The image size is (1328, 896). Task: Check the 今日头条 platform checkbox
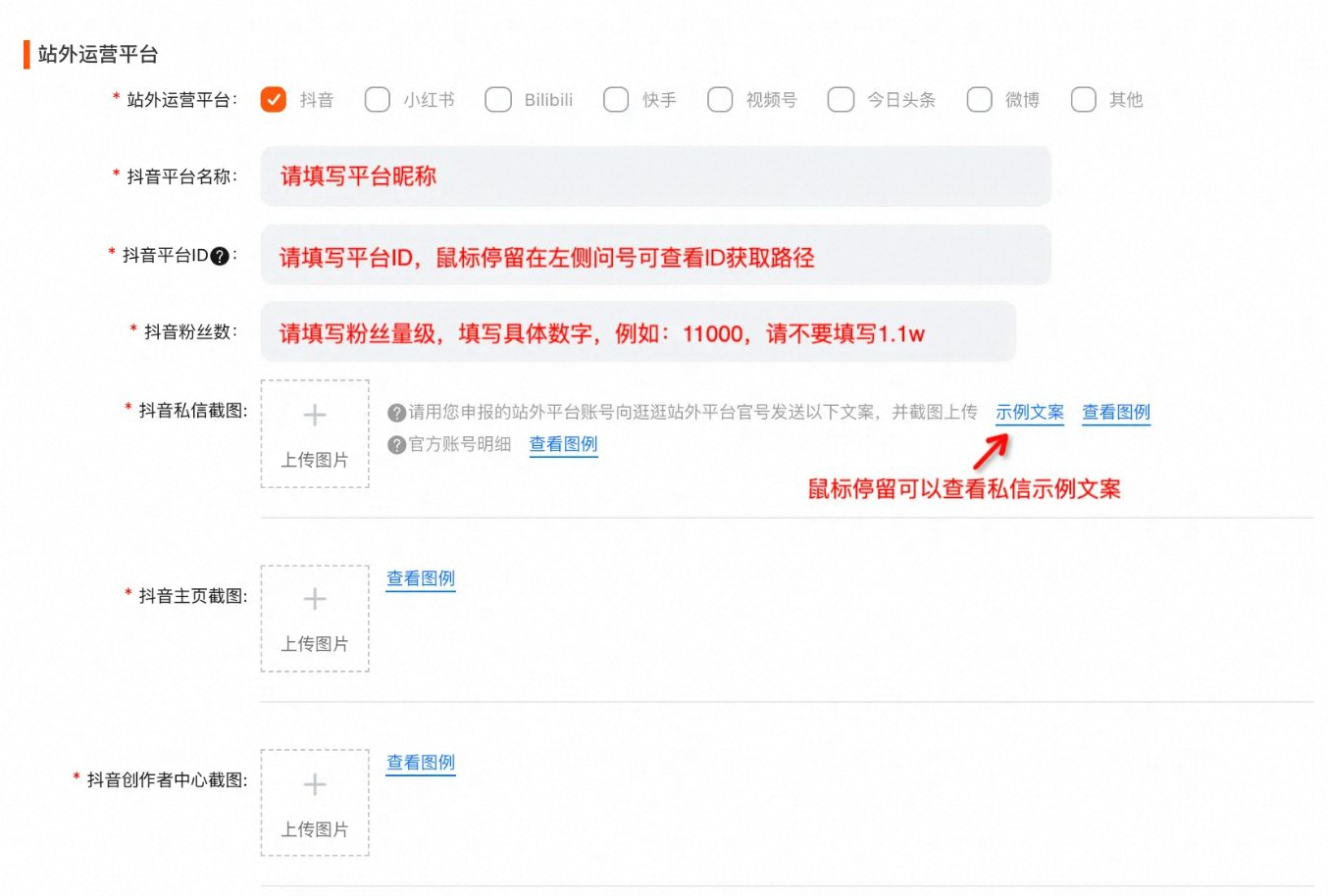[x=841, y=99]
